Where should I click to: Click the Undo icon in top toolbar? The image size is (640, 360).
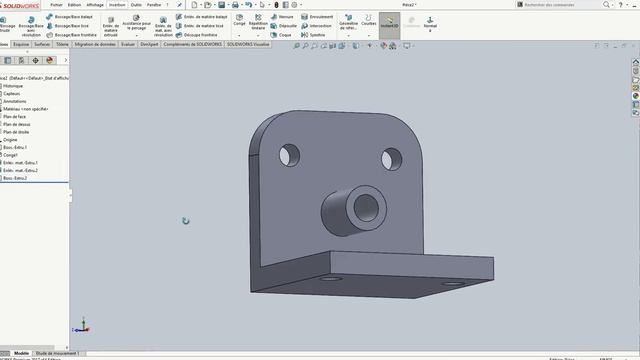pos(248,5)
